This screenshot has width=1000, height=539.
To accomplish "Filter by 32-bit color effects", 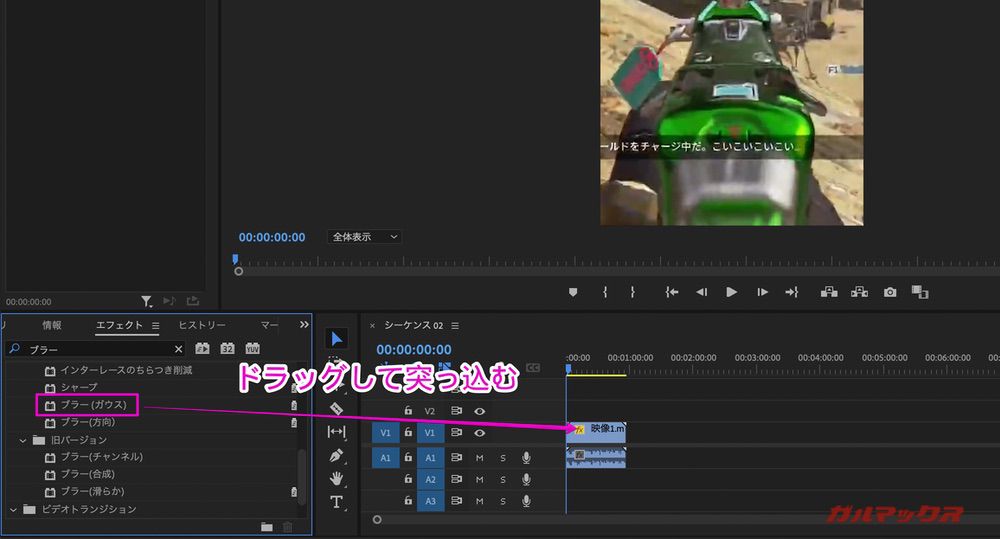I will point(227,348).
